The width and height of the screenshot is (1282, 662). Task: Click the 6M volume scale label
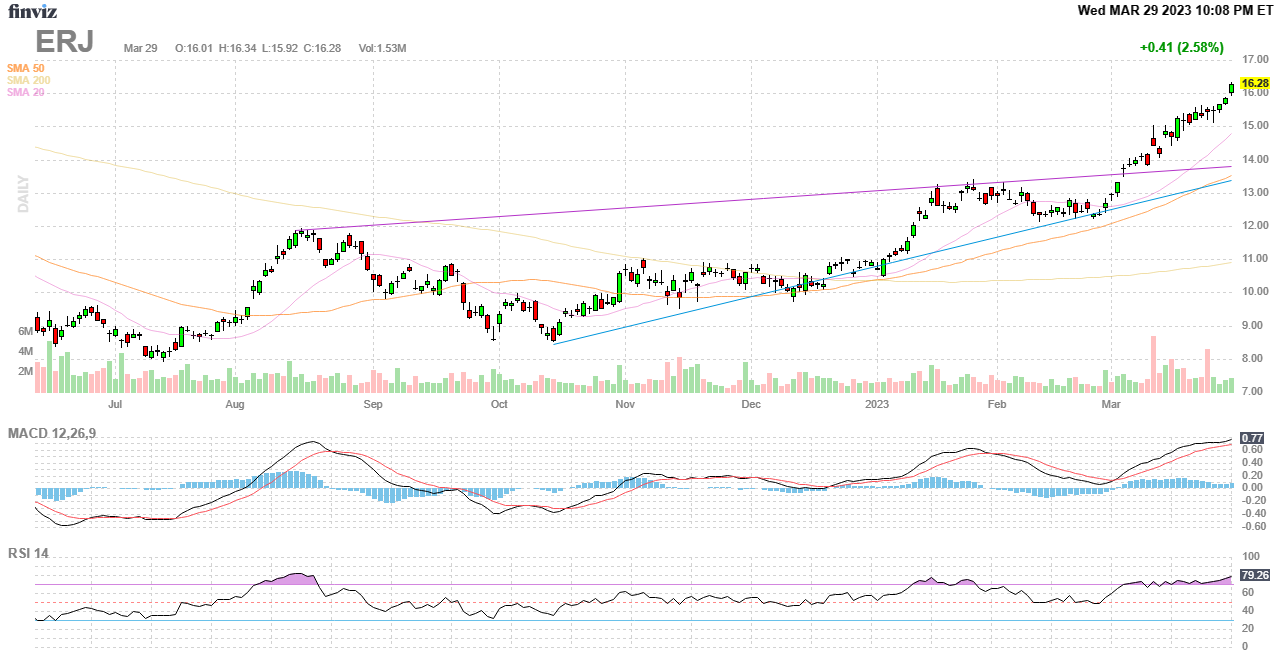(x=25, y=331)
